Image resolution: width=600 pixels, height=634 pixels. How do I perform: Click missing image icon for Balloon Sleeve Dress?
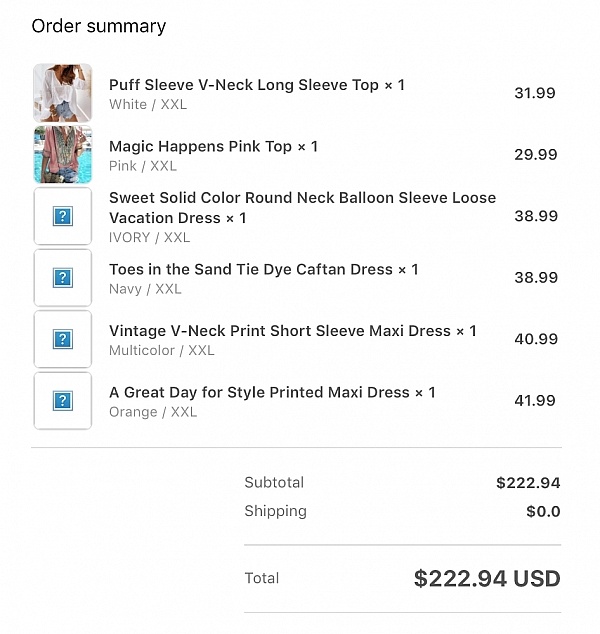click(63, 216)
